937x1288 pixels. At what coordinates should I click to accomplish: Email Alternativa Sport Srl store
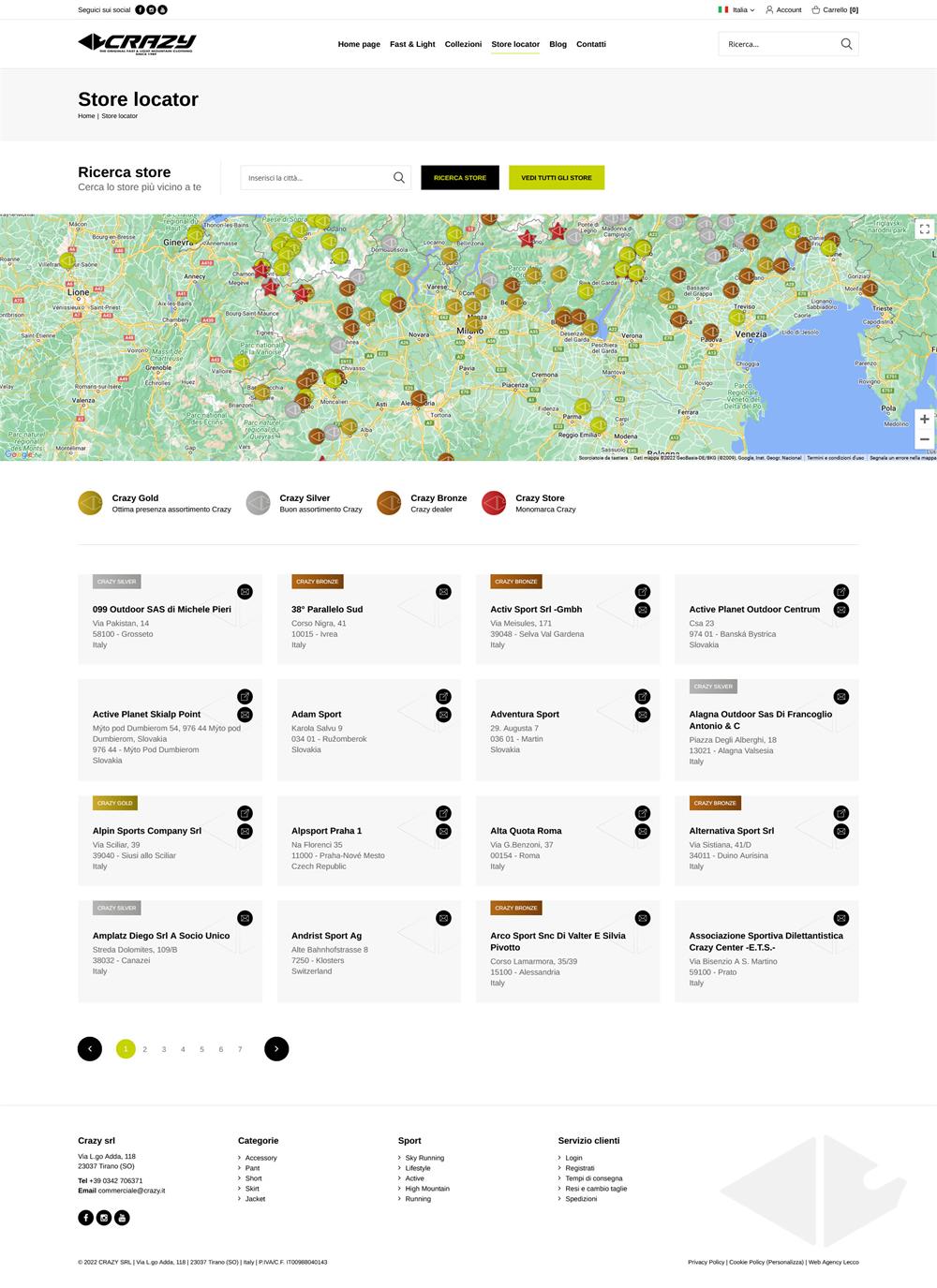(841, 832)
